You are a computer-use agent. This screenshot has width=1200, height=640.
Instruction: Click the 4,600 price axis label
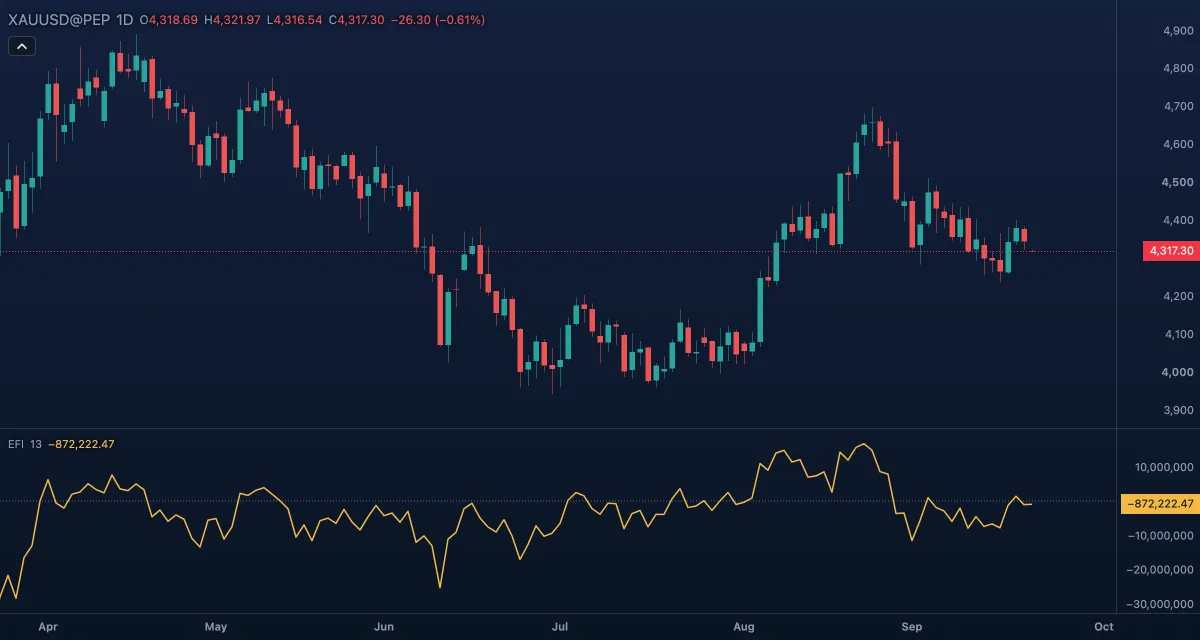1178,145
